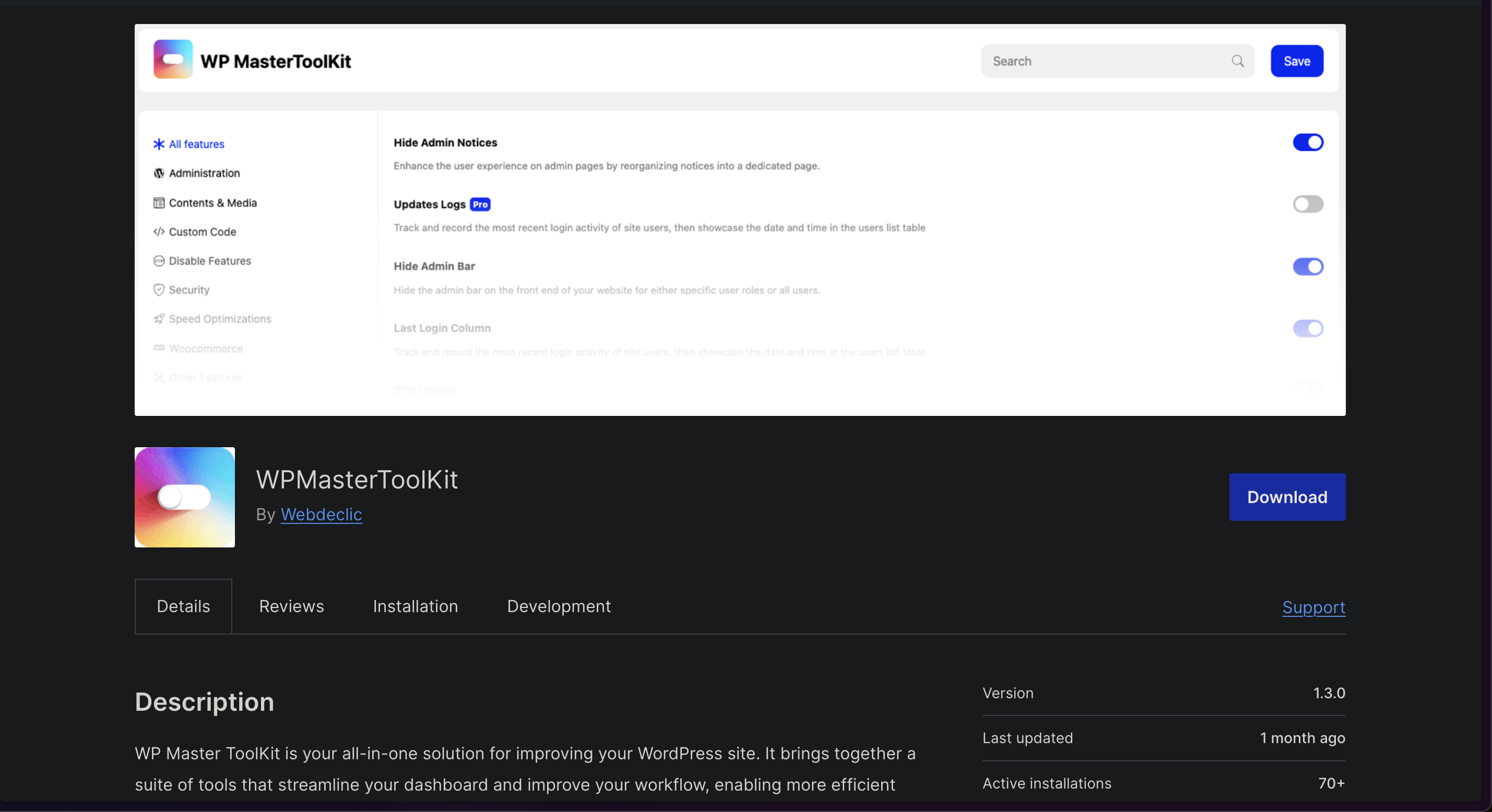Open the Installation tab
This screenshot has width=1492, height=812.
tap(415, 605)
